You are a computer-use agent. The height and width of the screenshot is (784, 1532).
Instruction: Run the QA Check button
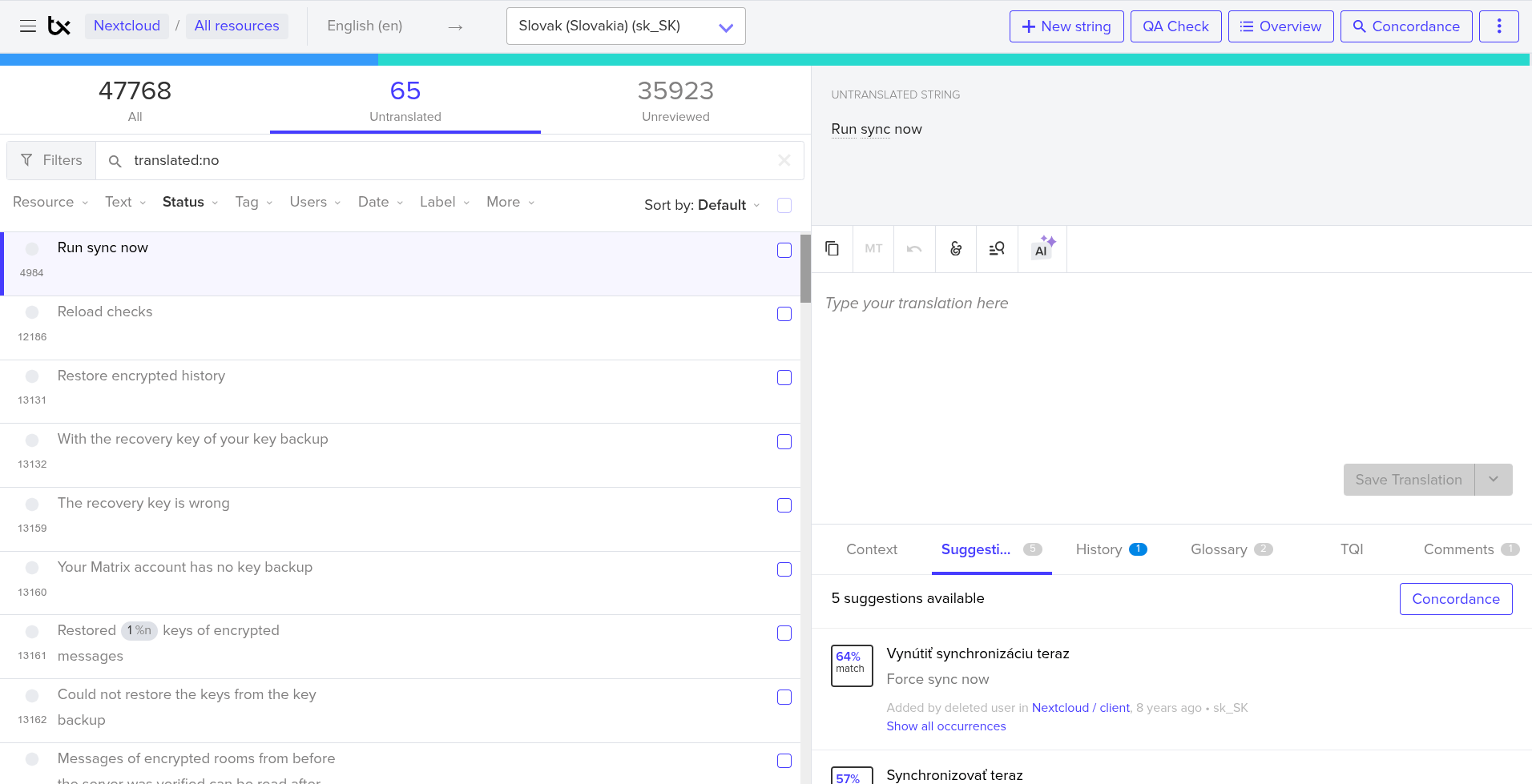point(1175,26)
